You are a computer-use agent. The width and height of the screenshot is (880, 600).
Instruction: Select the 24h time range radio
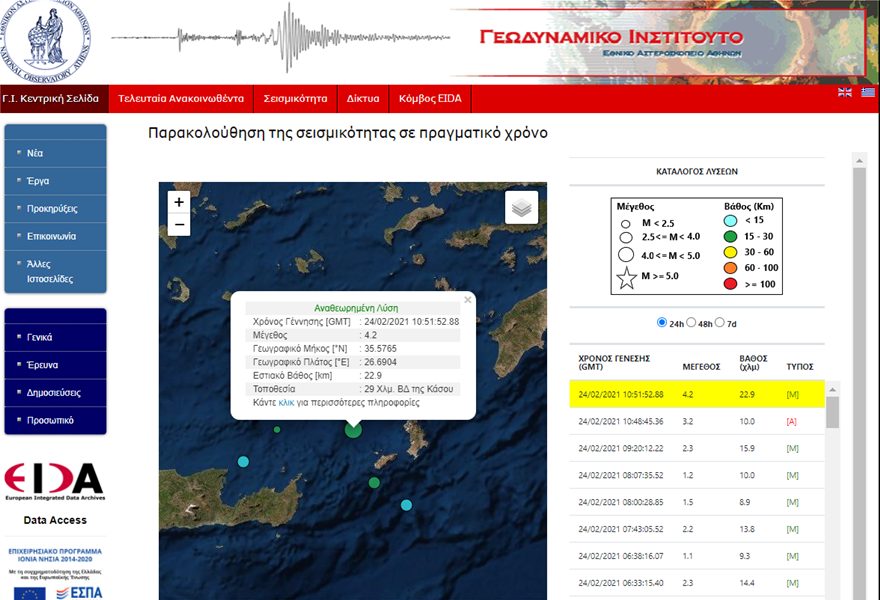(x=662, y=323)
